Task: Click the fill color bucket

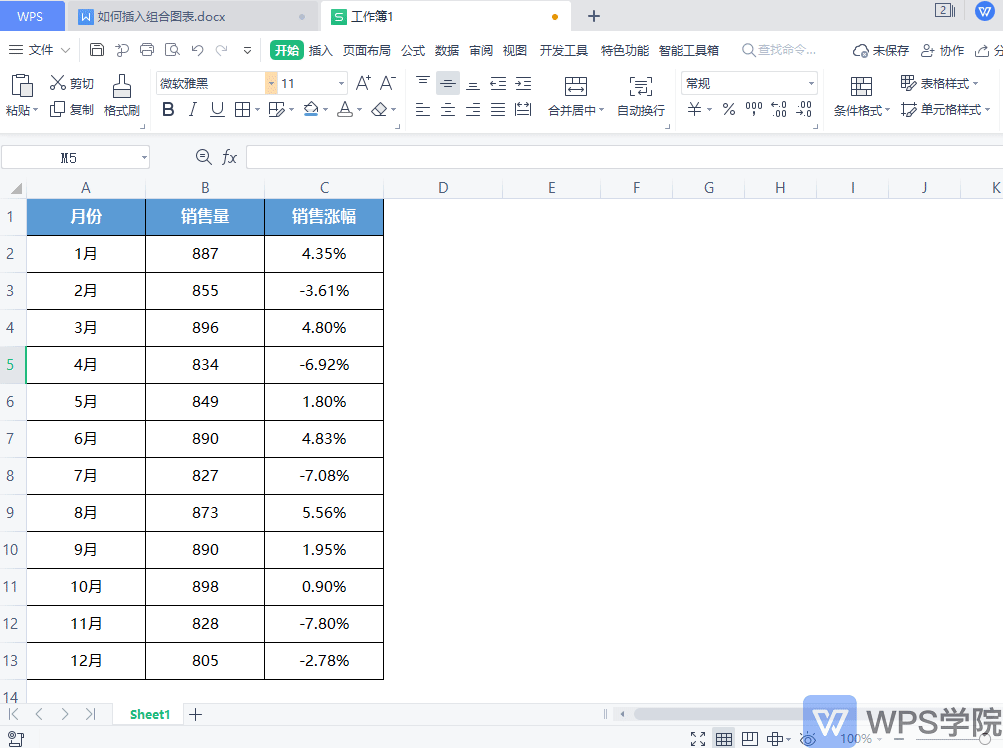Action: click(x=311, y=109)
